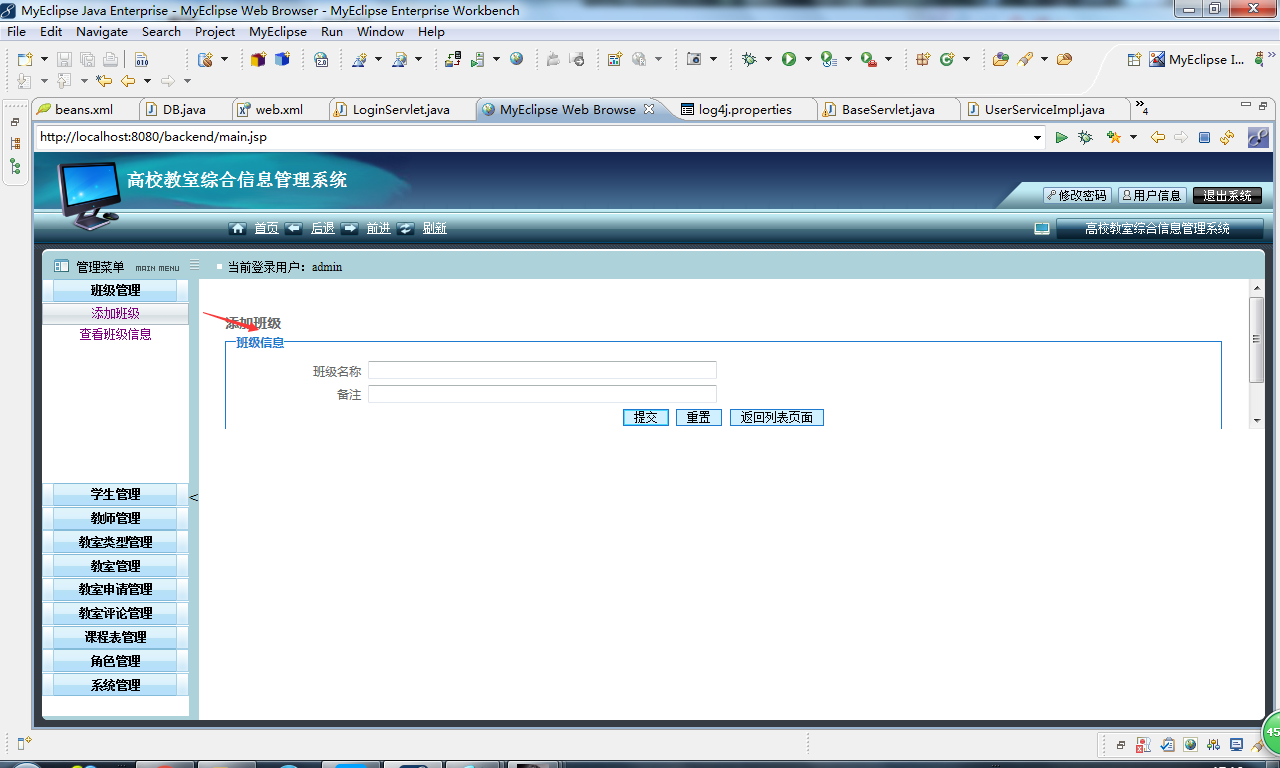Click the database tool icon with star

click(205, 60)
